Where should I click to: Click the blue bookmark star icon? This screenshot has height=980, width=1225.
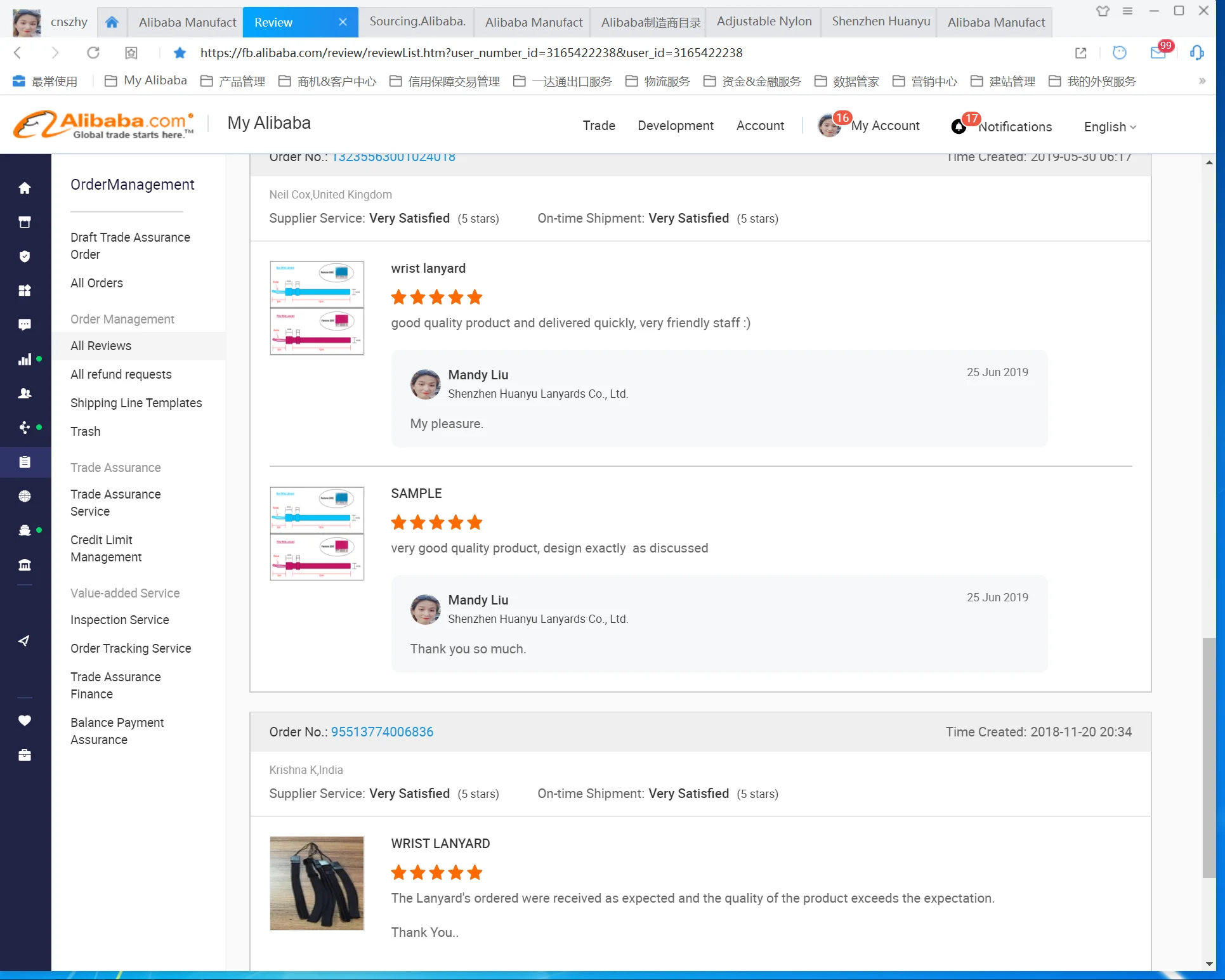[180, 53]
